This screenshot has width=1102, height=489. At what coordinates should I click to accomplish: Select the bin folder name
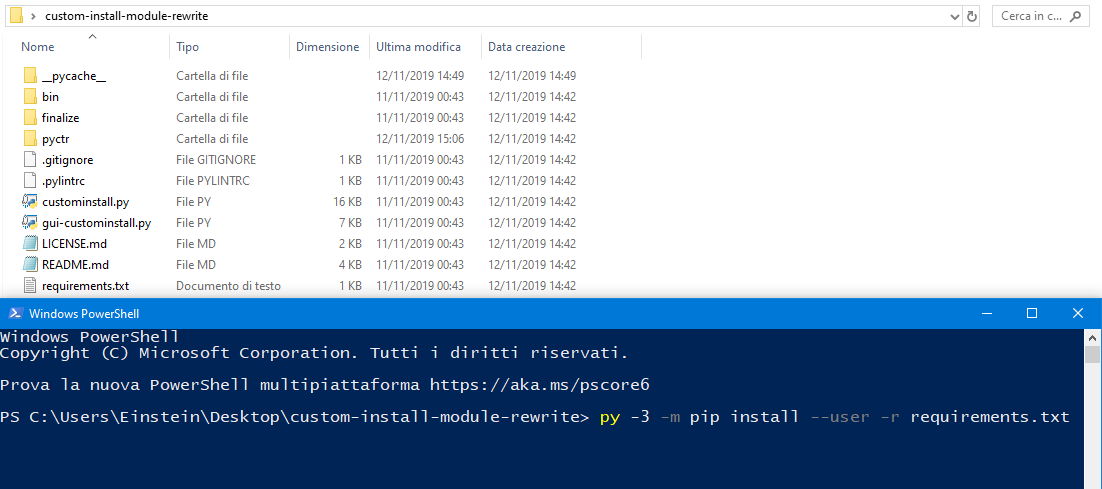coord(51,96)
